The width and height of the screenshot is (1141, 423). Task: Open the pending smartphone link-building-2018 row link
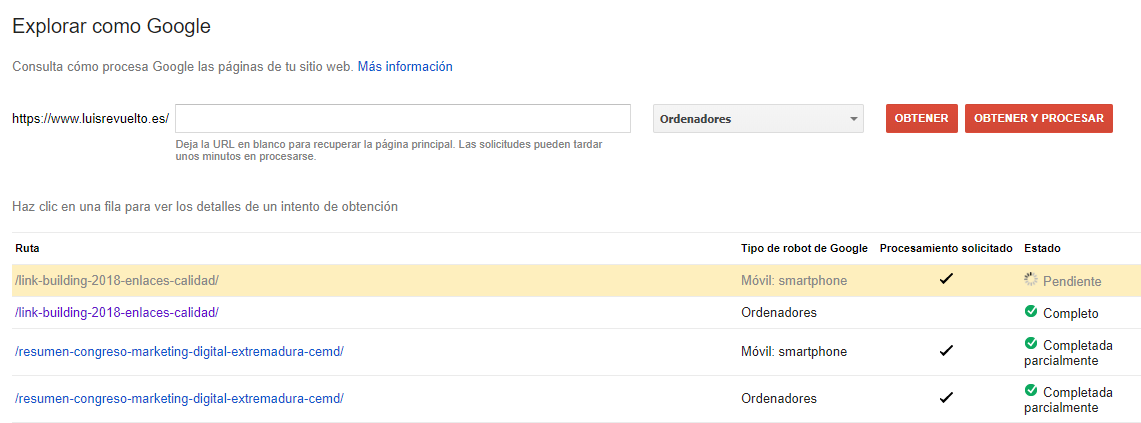pos(116,281)
